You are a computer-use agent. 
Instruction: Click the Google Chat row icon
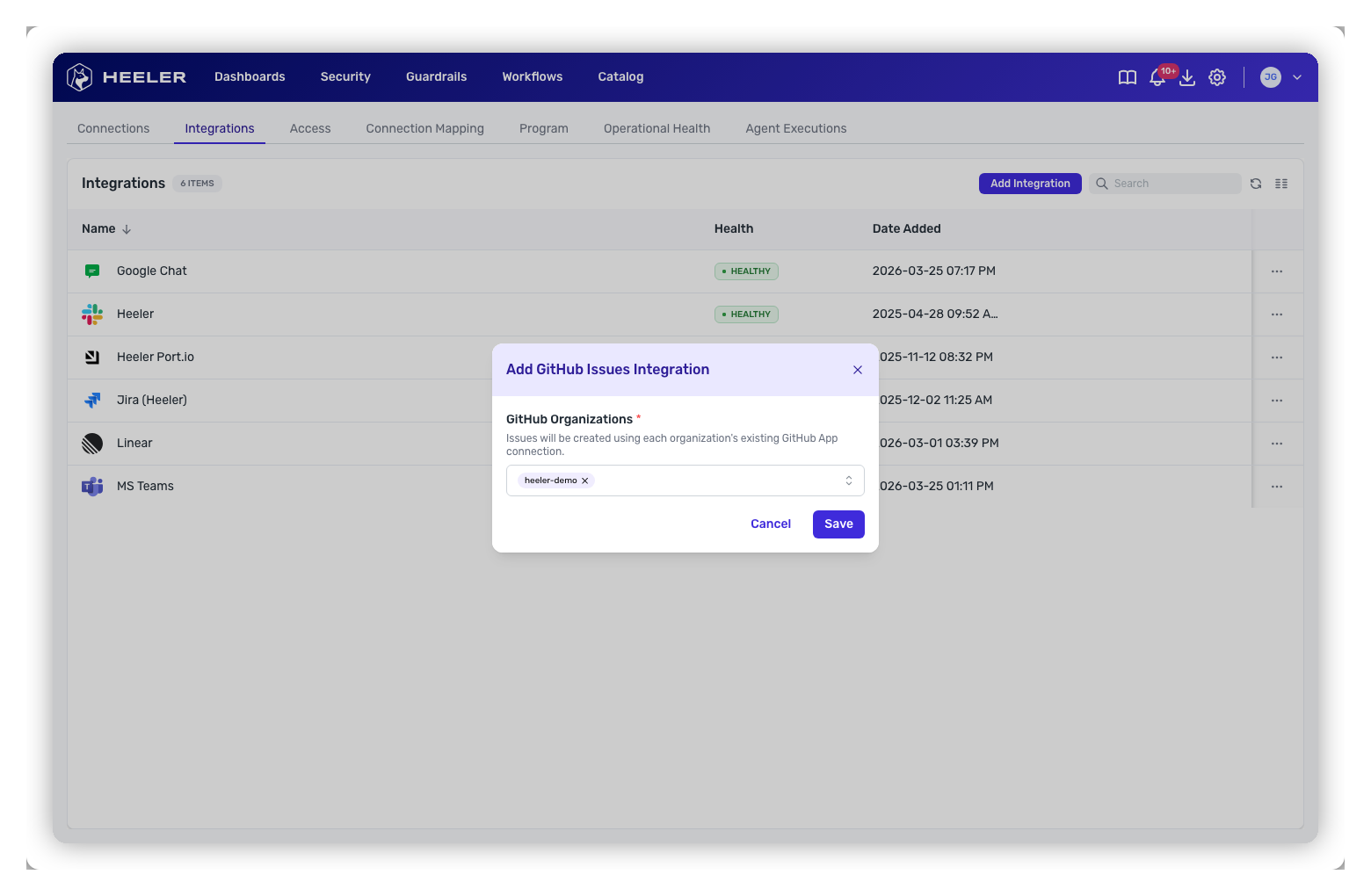coord(92,271)
